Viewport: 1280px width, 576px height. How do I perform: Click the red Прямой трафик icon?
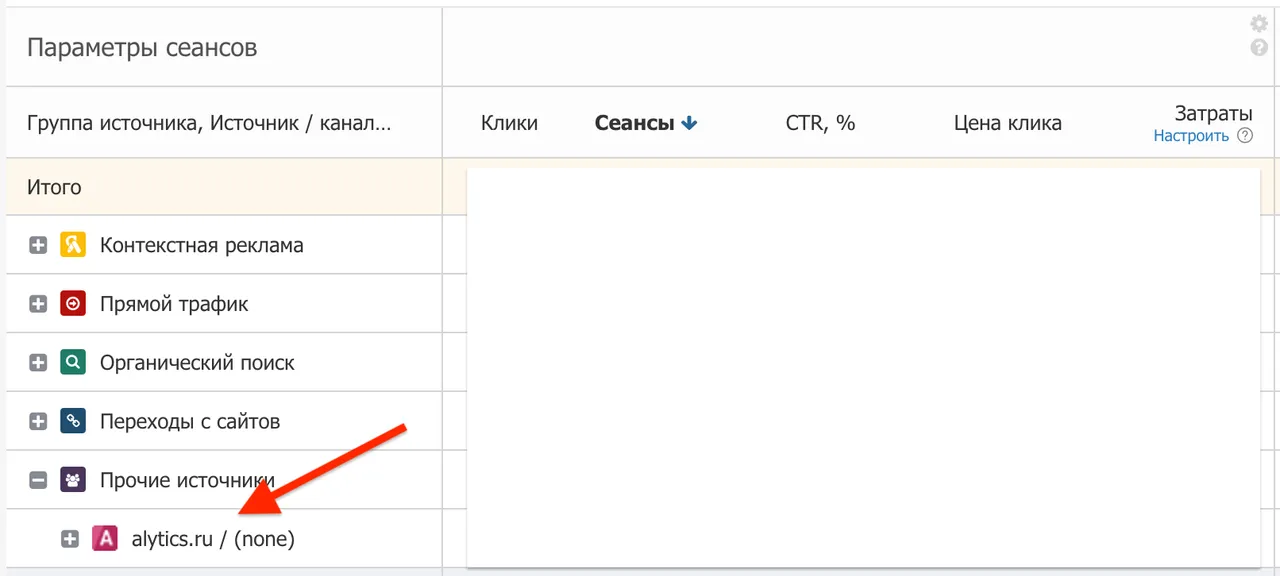73,304
